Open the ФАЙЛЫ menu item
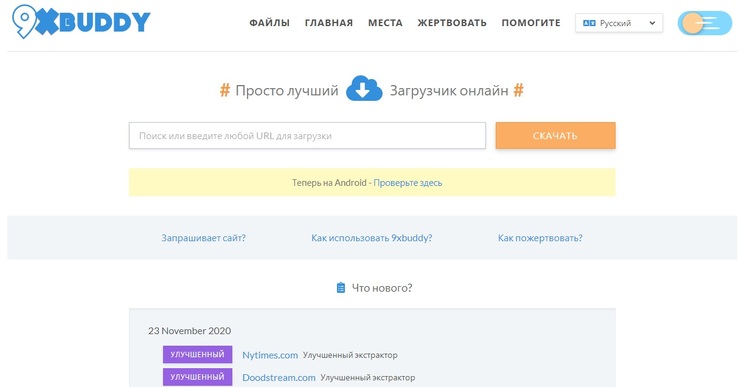Screen dimensions: 750x387 [269, 22]
